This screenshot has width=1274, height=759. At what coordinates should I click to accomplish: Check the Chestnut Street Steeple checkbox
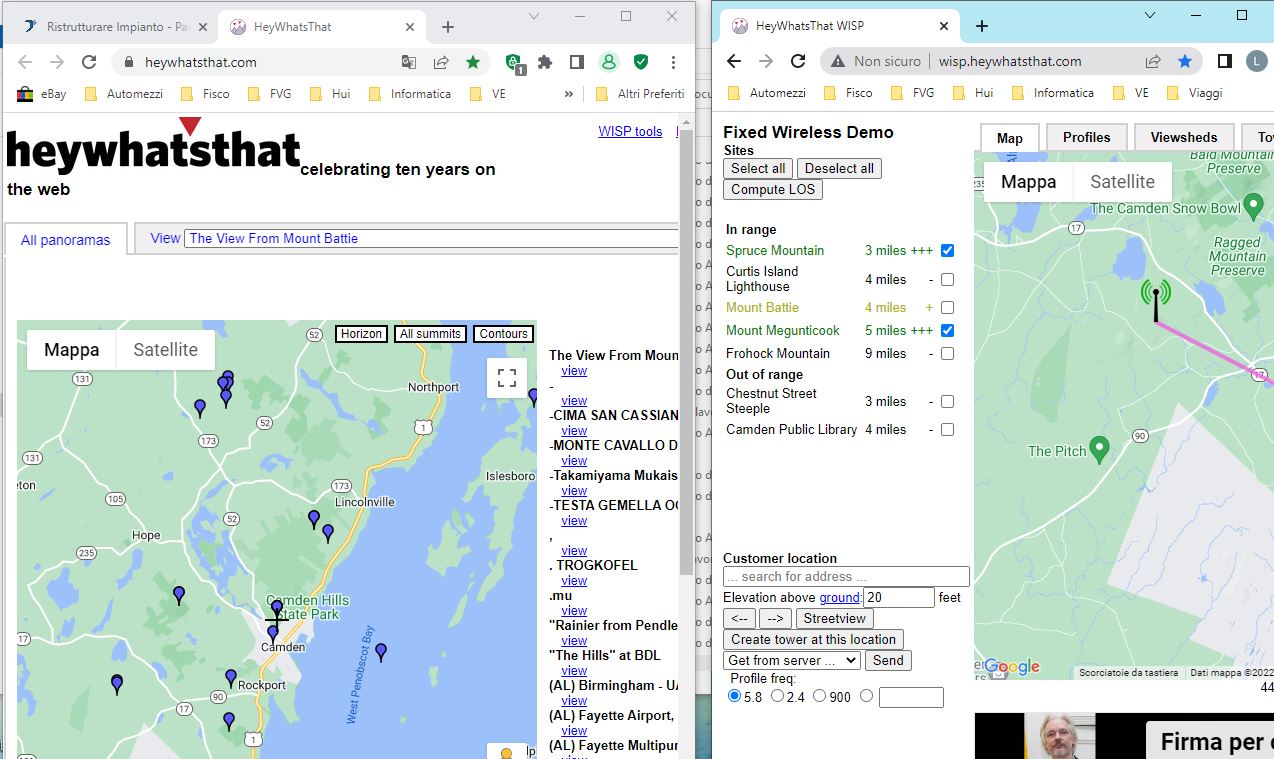pyautogui.click(x=947, y=401)
